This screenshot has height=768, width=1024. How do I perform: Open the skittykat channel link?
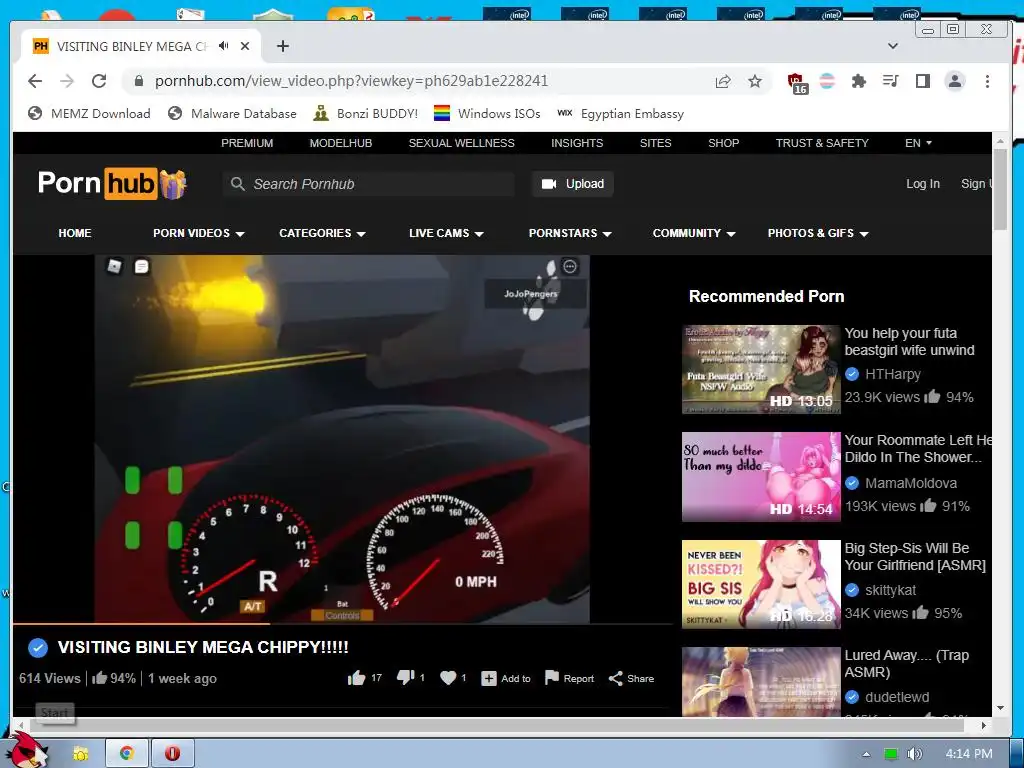890,590
